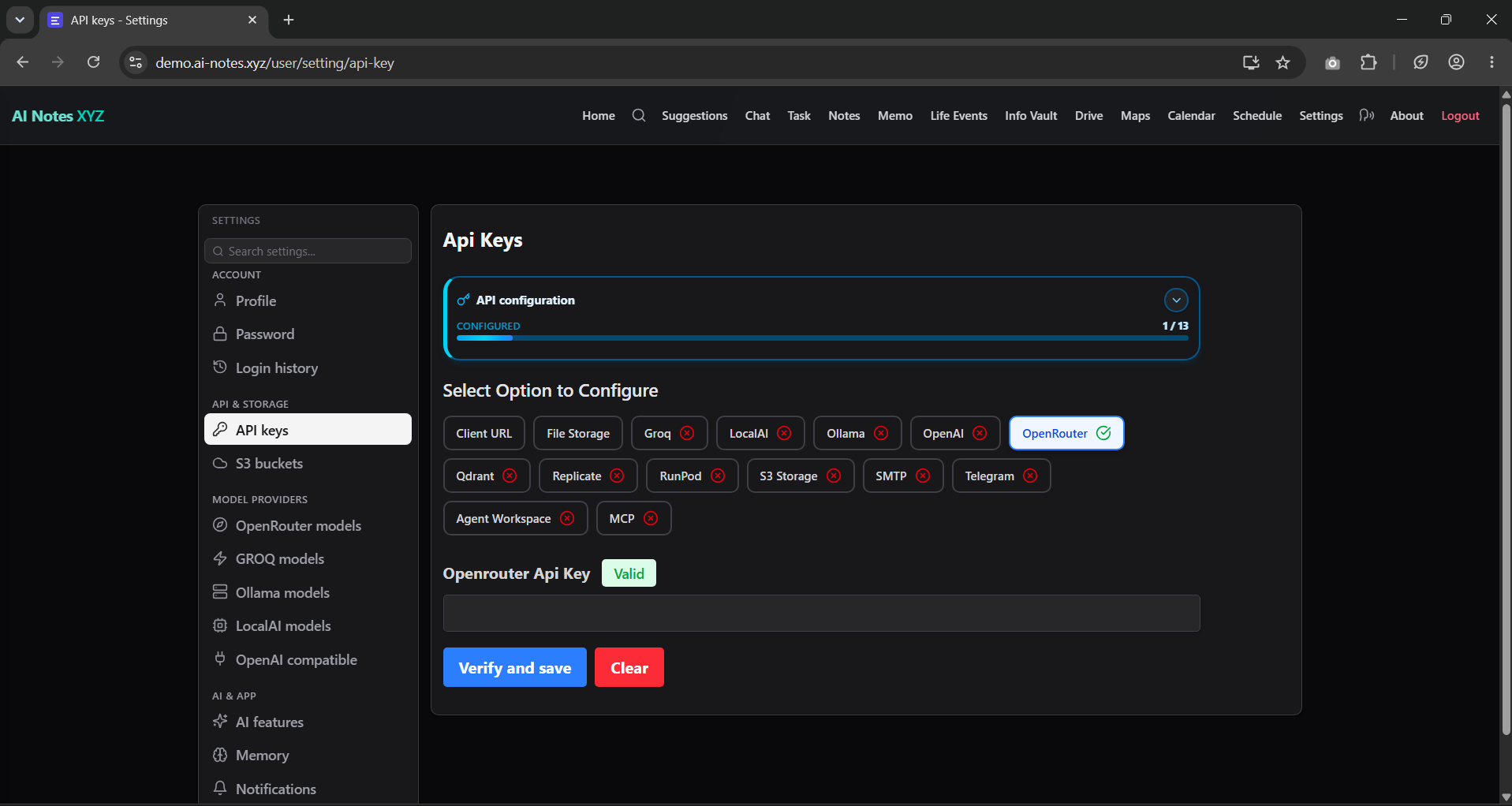Select the Groq configuration option
The width and height of the screenshot is (1512, 806).
point(669,433)
